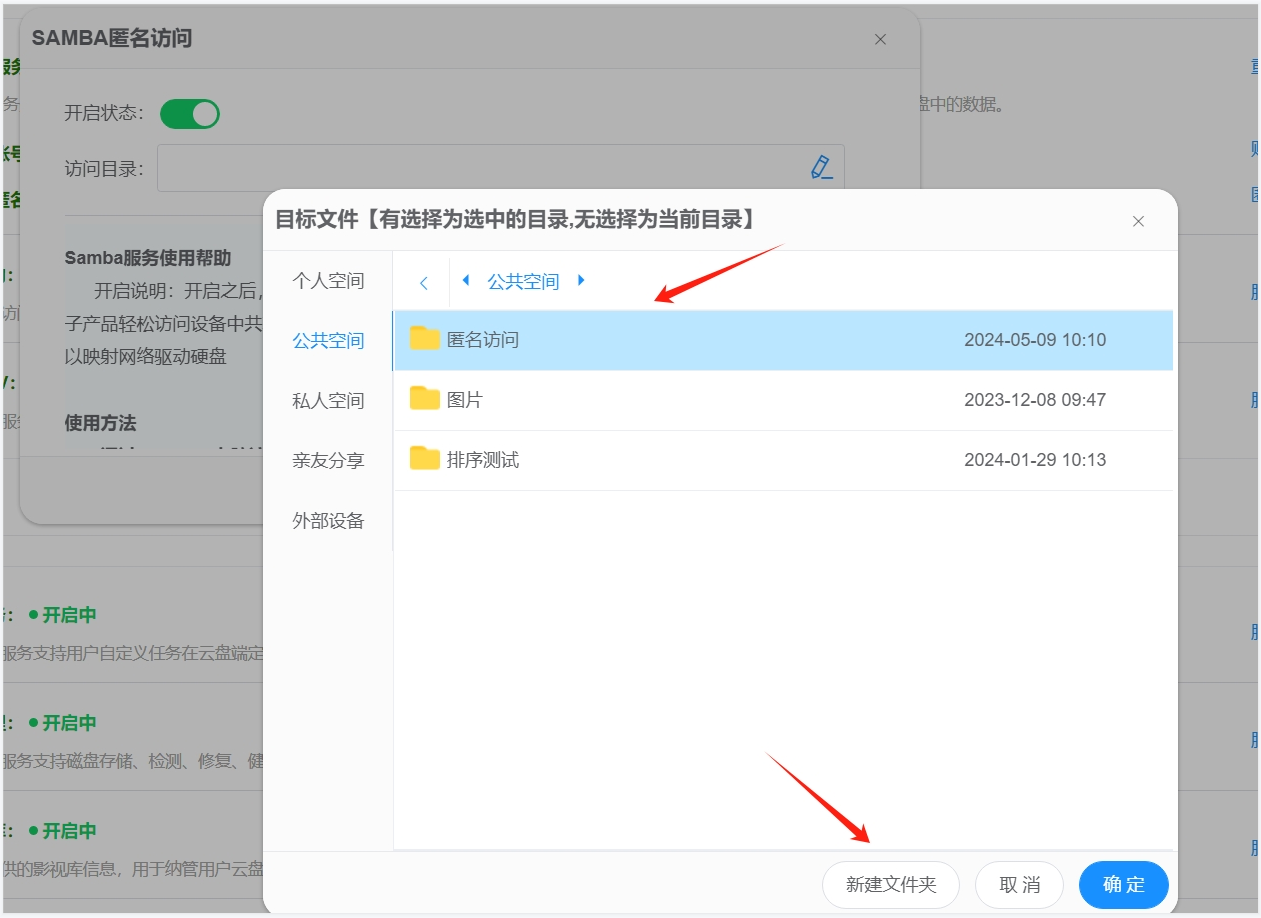The height and width of the screenshot is (918, 1261).
Task: Click the 图片 folder icon
Action: [x=425, y=399]
